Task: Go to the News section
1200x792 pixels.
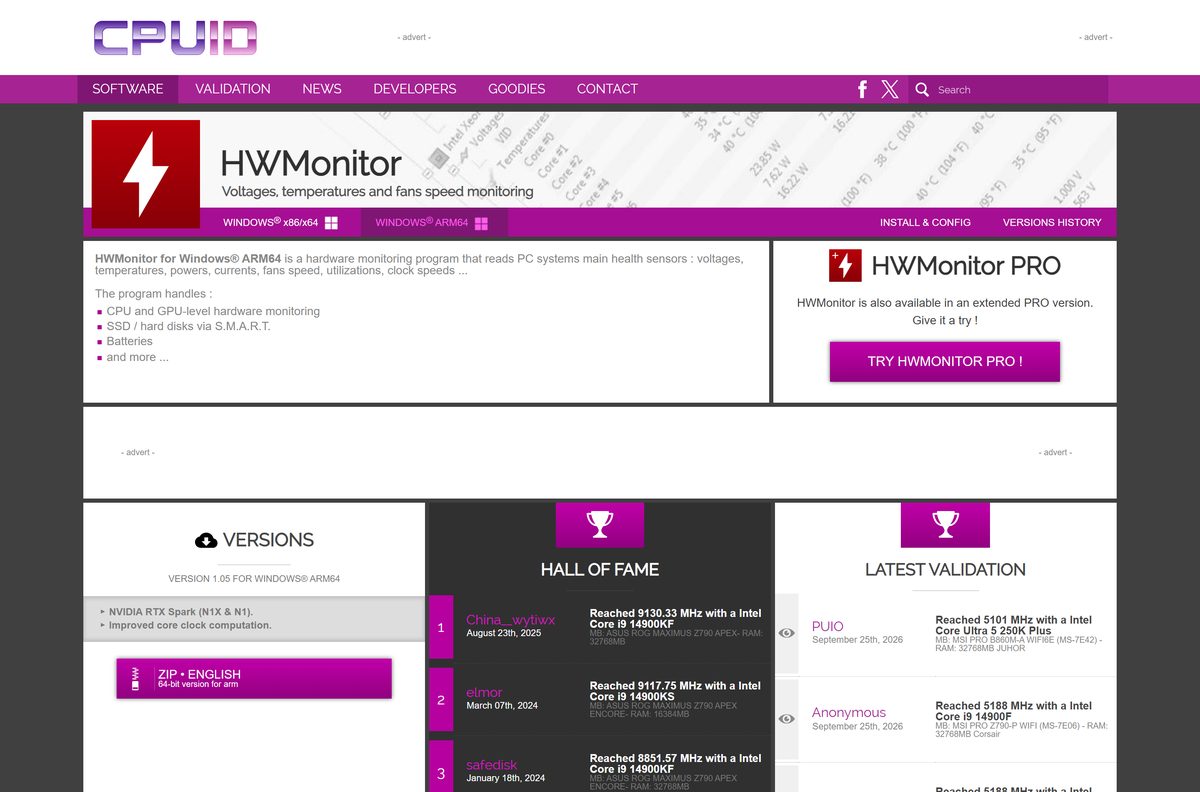Action: 322,89
